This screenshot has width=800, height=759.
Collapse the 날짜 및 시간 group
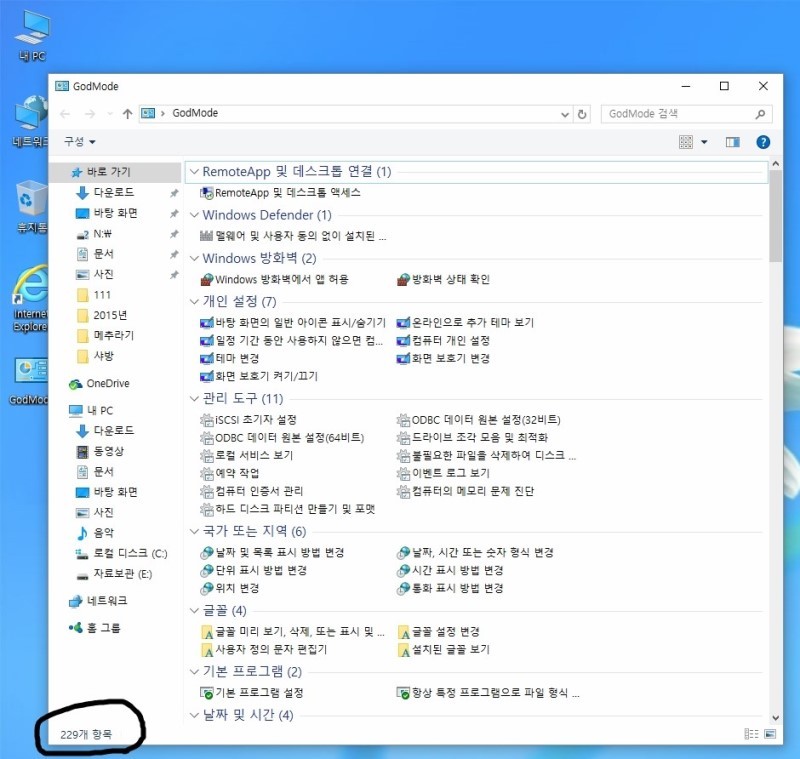[194, 715]
